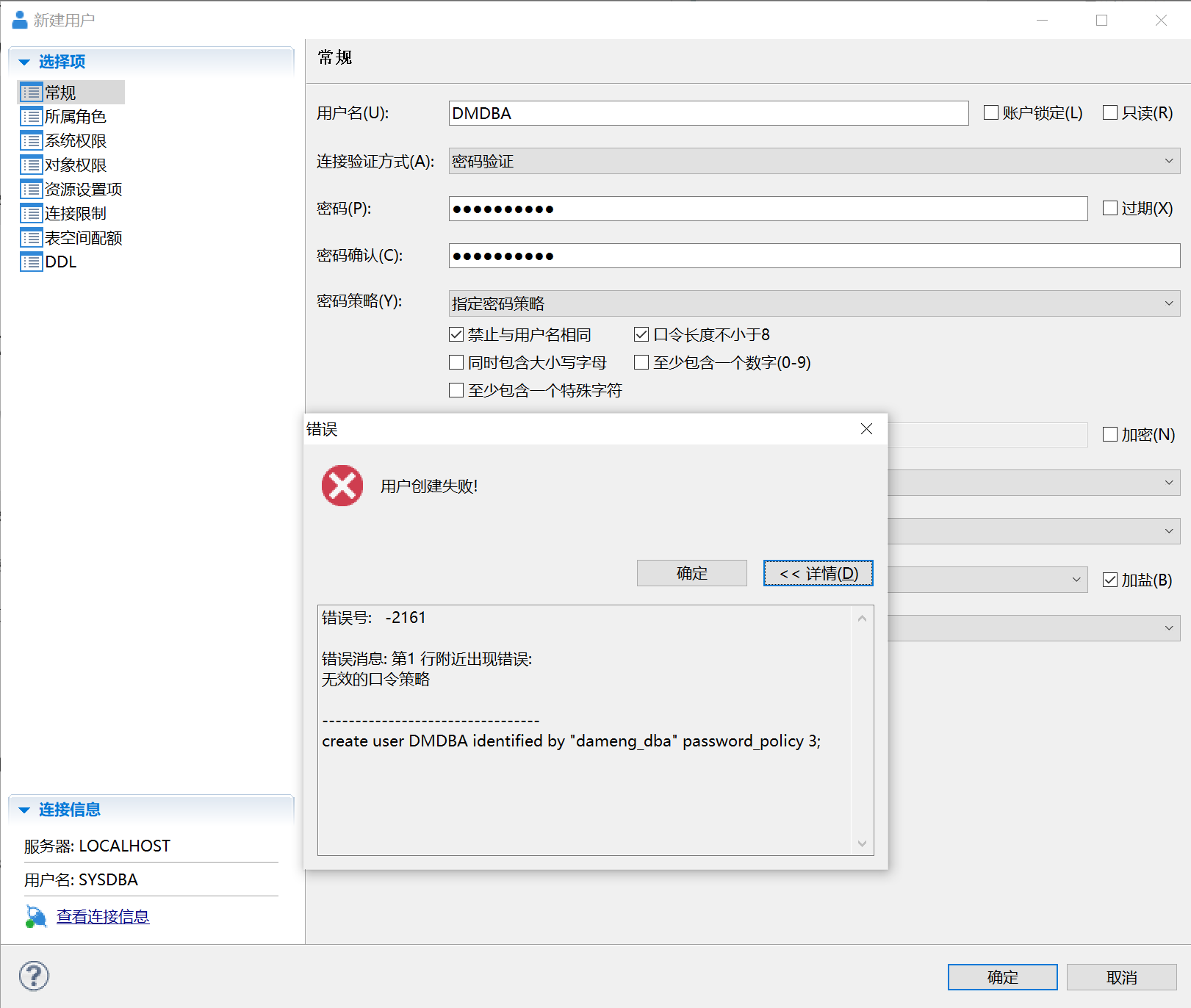Click scroll down arrow in error details

863,843
